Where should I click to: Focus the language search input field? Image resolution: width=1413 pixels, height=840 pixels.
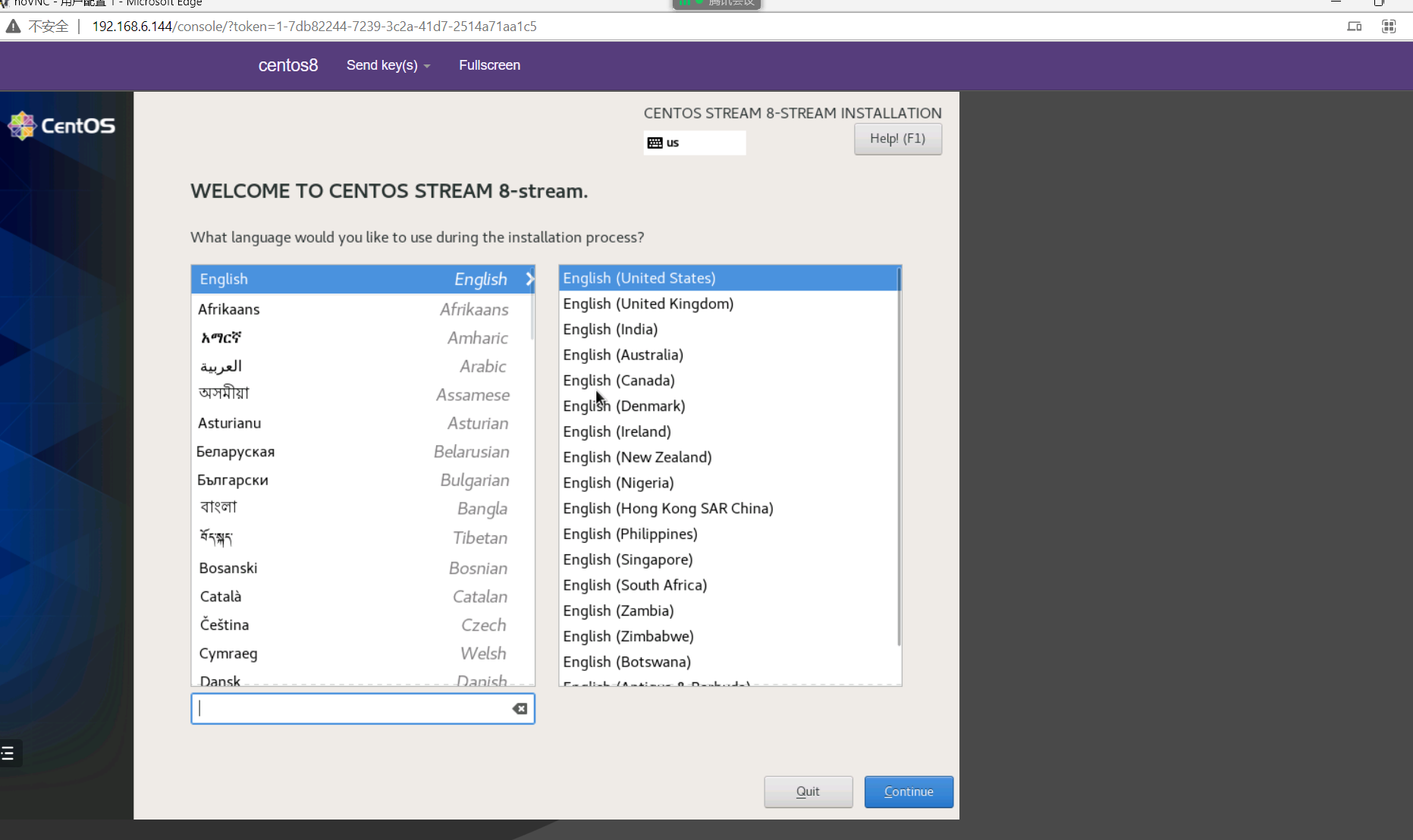click(363, 709)
